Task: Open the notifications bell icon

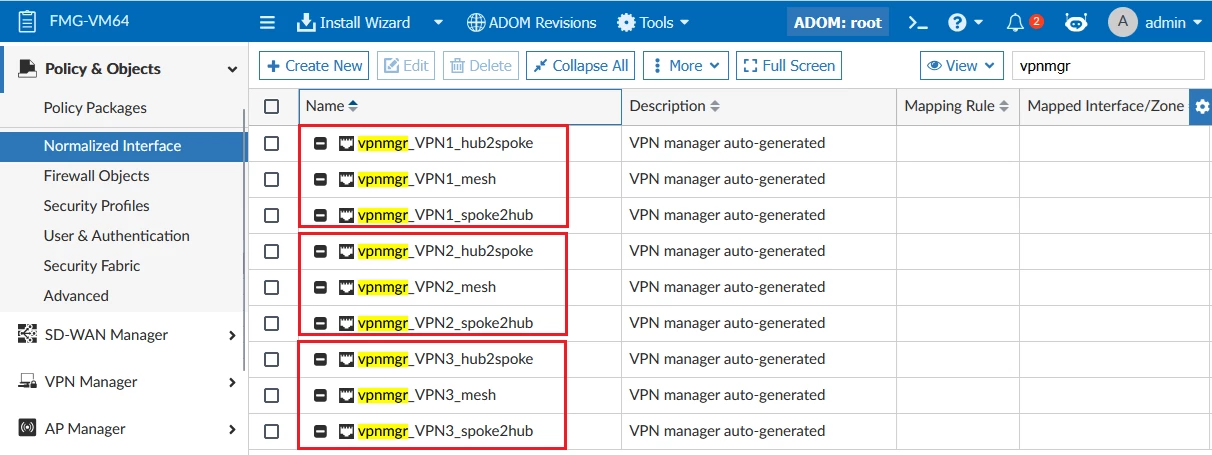Action: tap(1015, 22)
